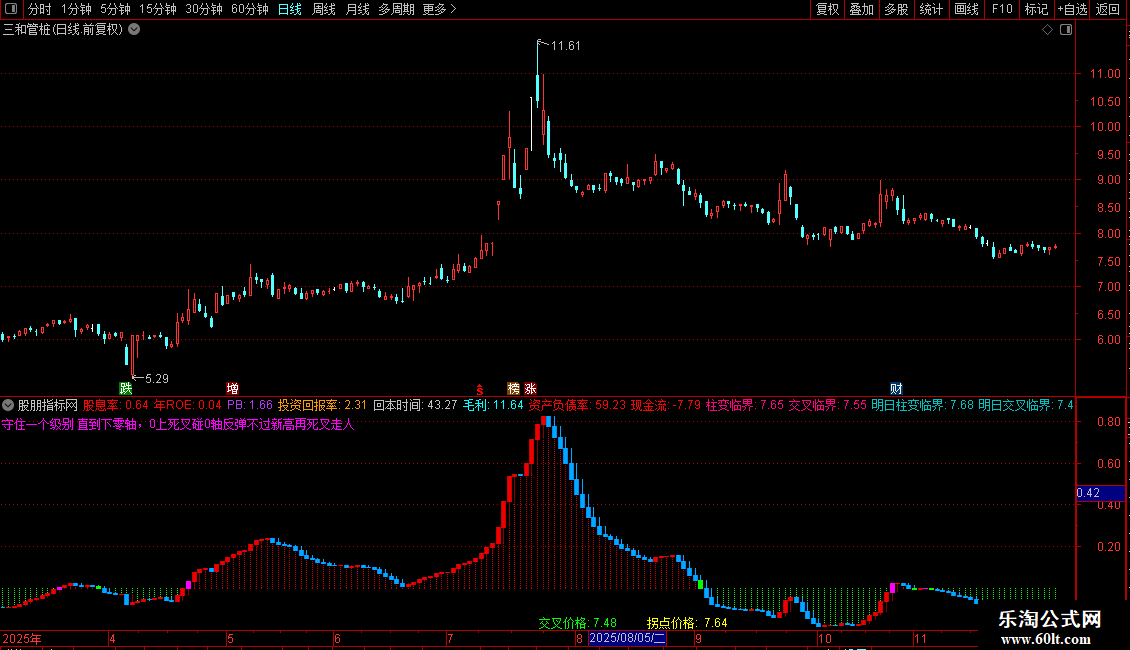Viewport: 1130px width, 650px height.
Task: Click the 复权 adjustment button
Action: tap(827, 9)
